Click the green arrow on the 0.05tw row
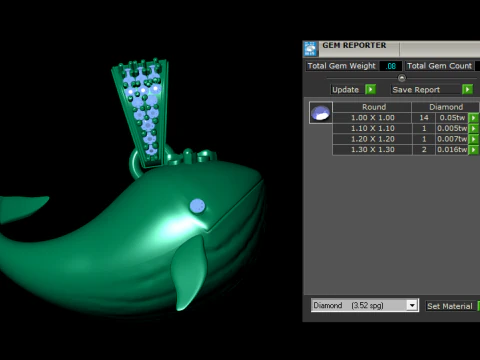 coord(473,118)
